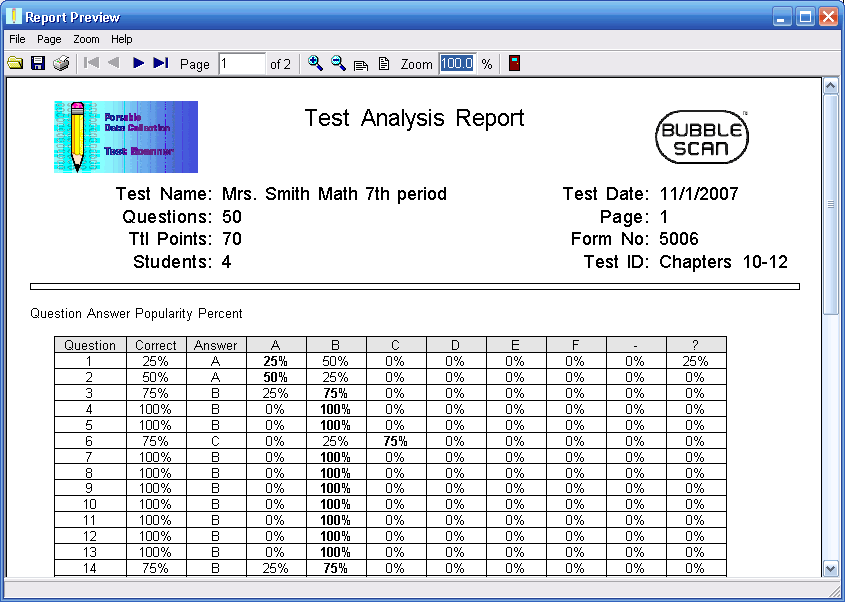Click the C column header
845x602 pixels.
pyautogui.click(x=396, y=345)
